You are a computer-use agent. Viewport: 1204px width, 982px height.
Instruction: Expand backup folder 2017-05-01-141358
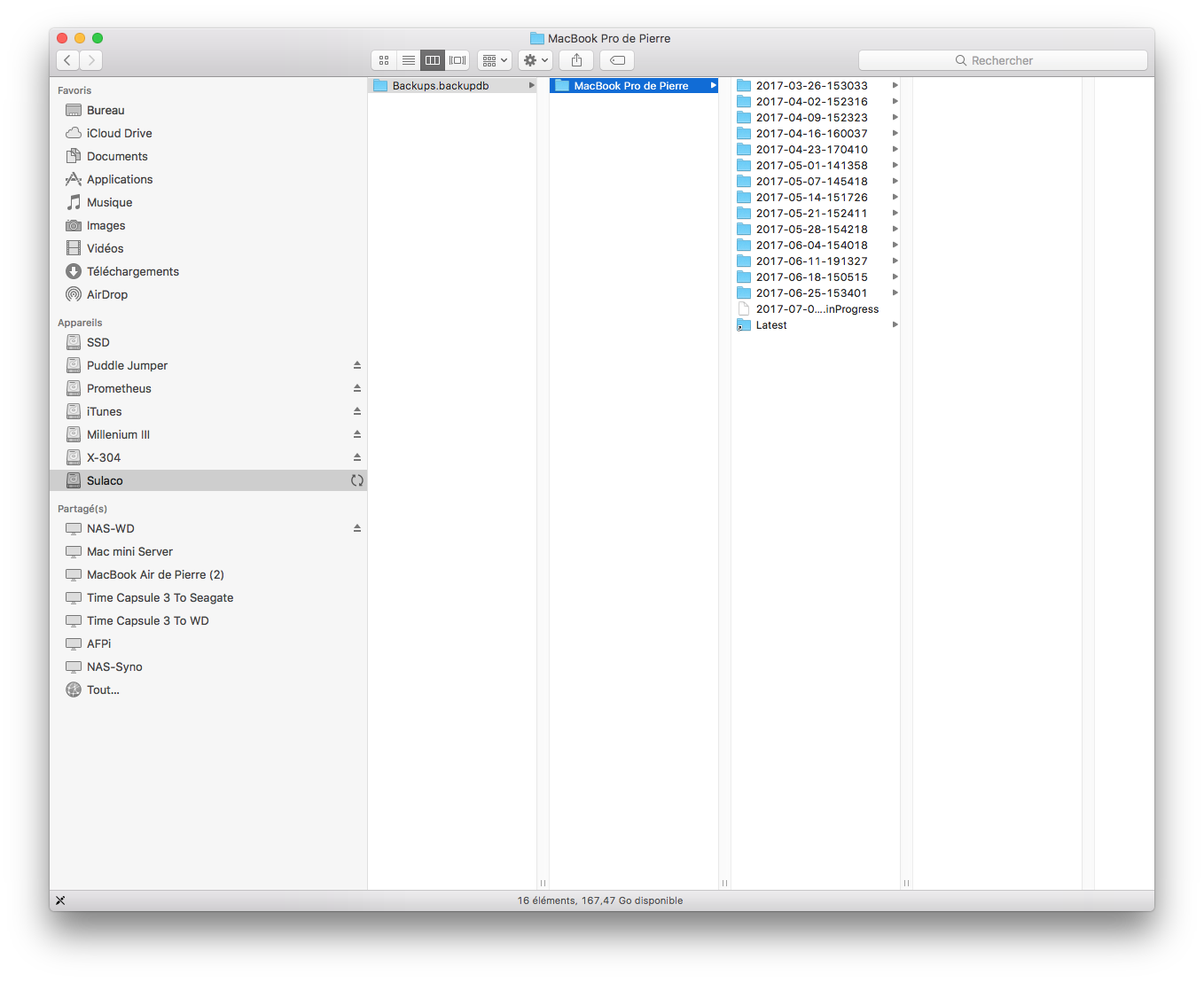pyautogui.click(x=895, y=166)
